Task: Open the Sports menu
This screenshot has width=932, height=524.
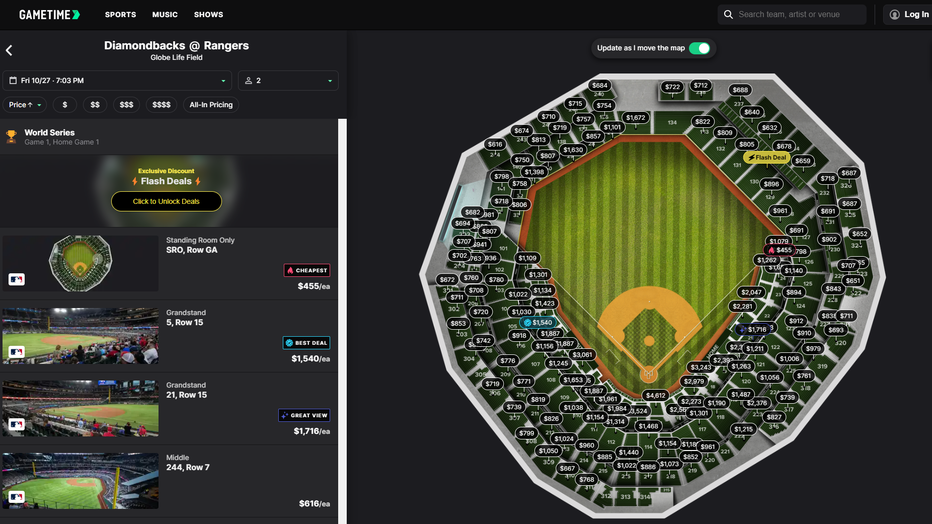Action: 120,14
